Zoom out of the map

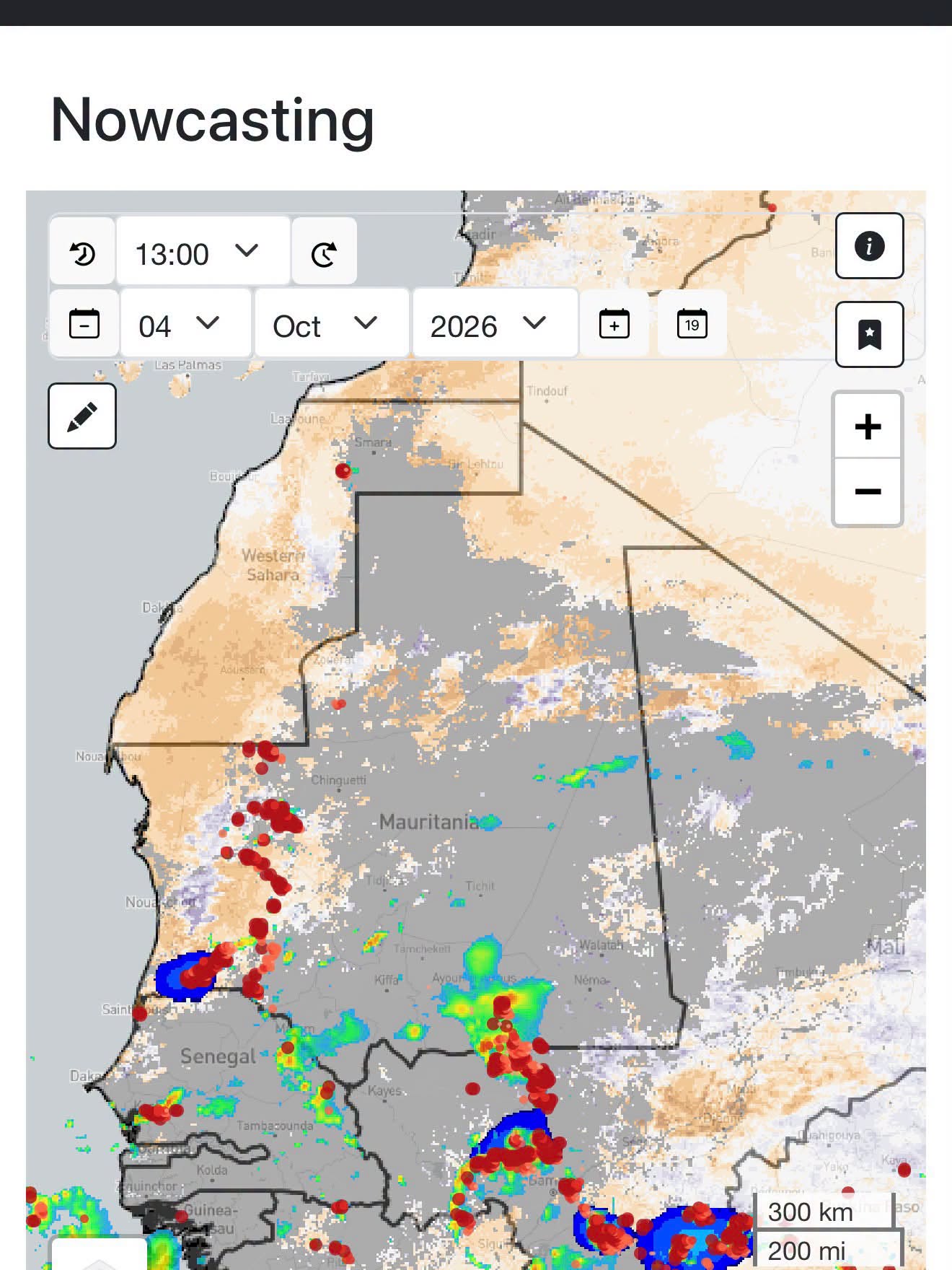coord(868,491)
